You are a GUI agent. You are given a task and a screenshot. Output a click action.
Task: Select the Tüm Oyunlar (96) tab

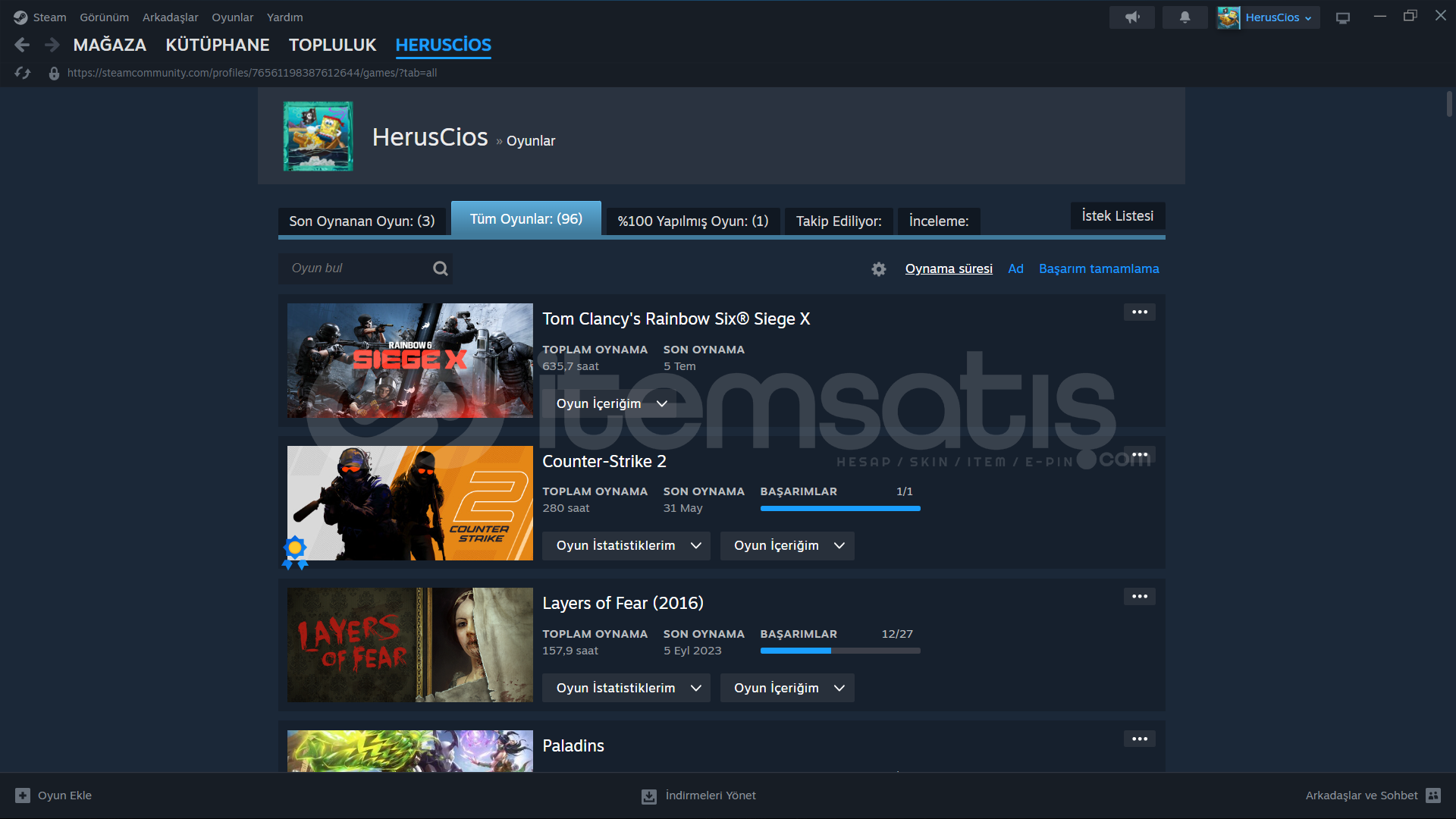click(x=526, y=218)
